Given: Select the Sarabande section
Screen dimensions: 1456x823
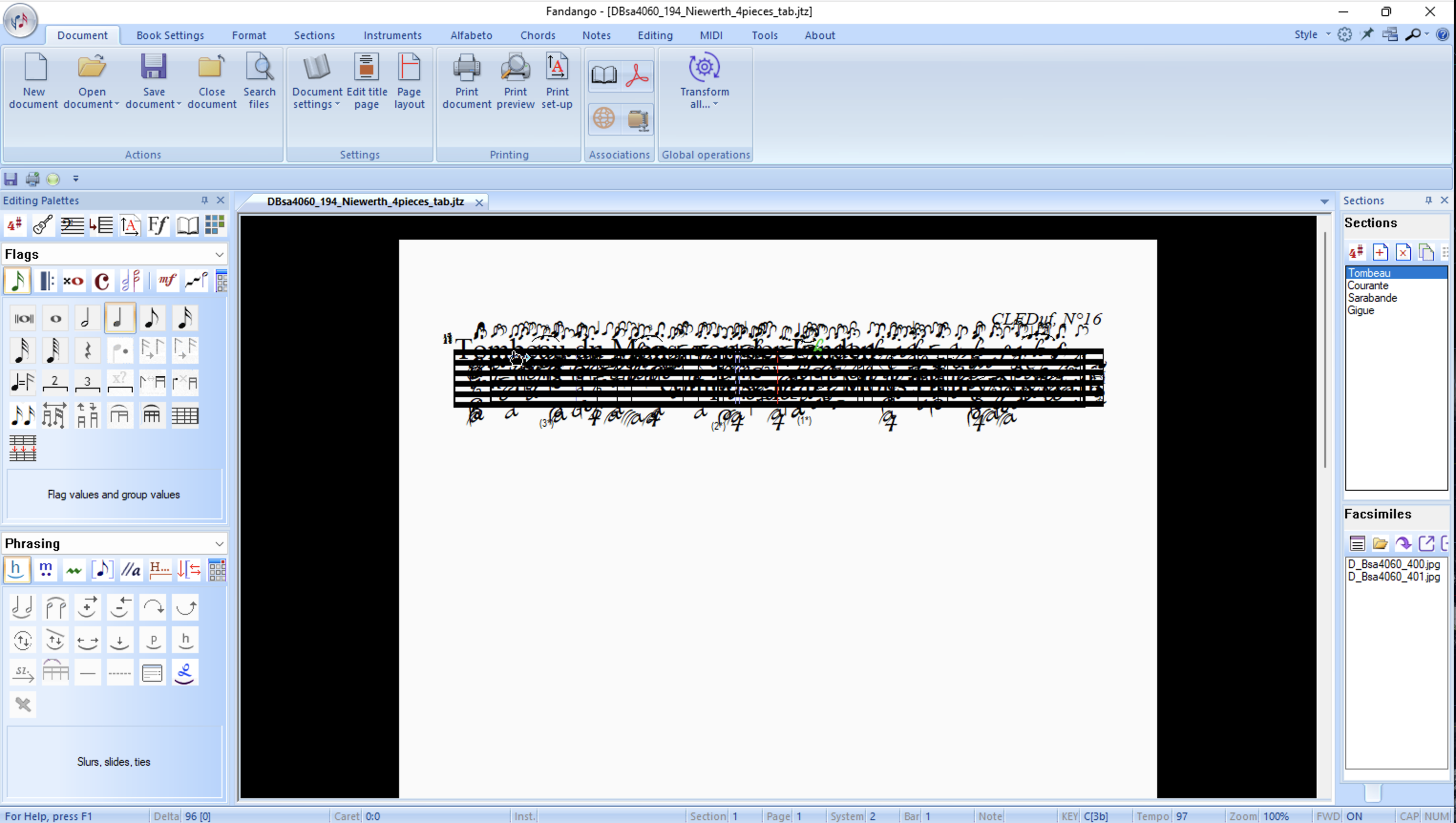Looking at the screenshot, I should (x=1372, y=298).
